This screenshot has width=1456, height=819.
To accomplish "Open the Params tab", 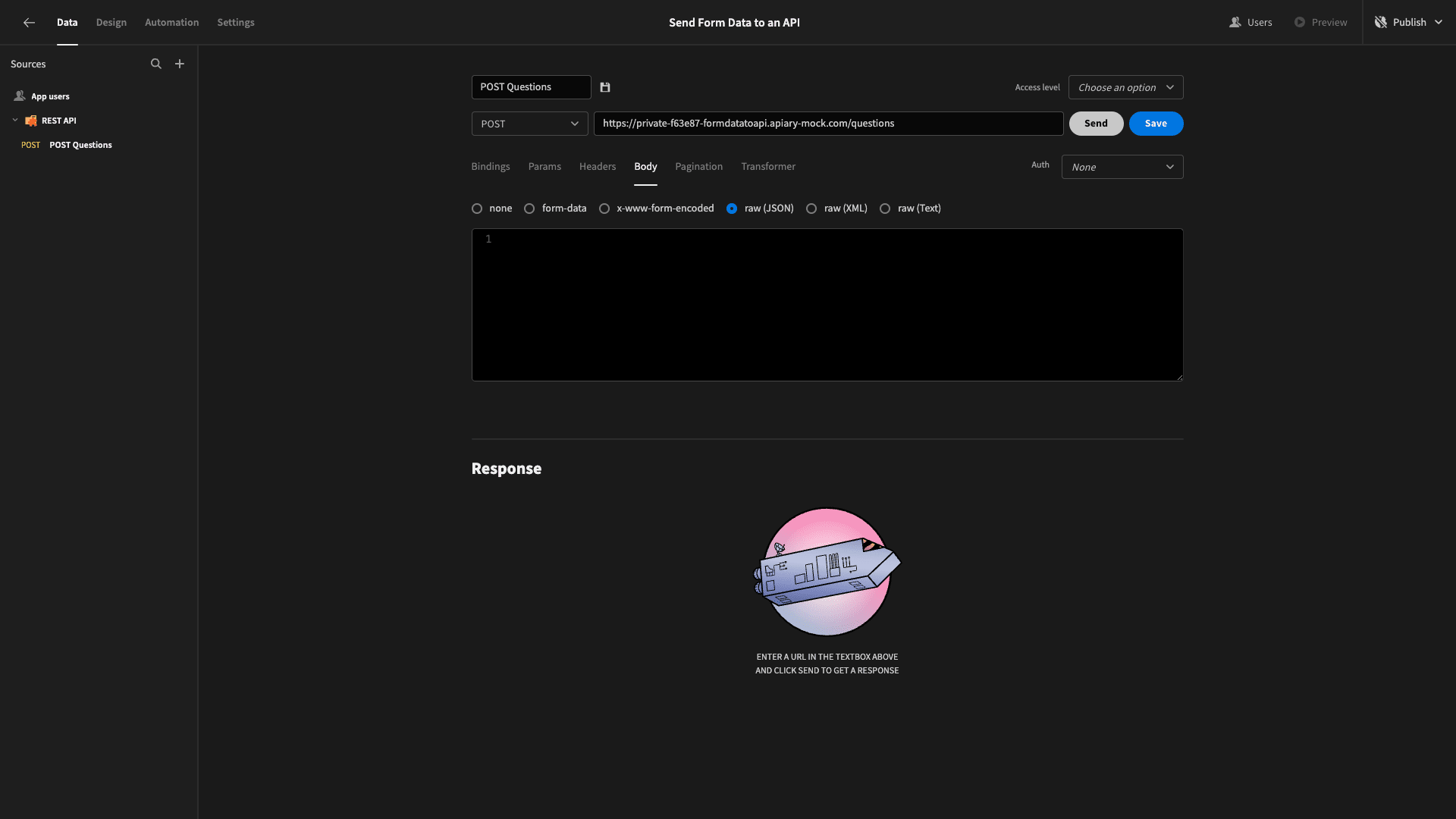I will (x=544, y=167).
